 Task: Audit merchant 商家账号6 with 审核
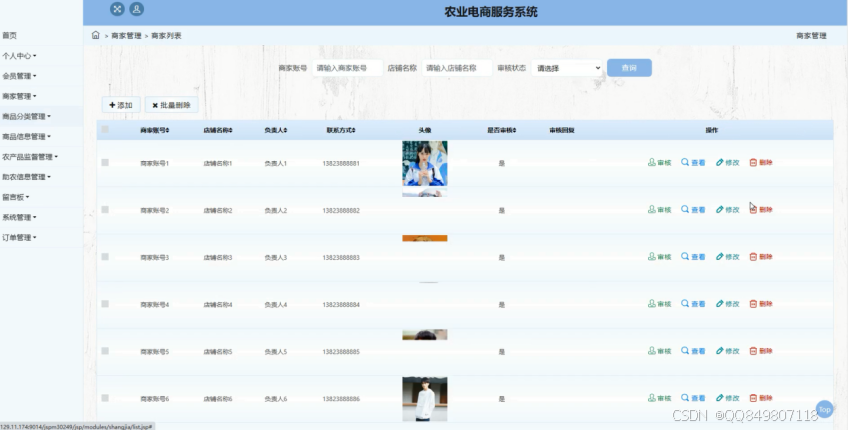pos(660,398)
